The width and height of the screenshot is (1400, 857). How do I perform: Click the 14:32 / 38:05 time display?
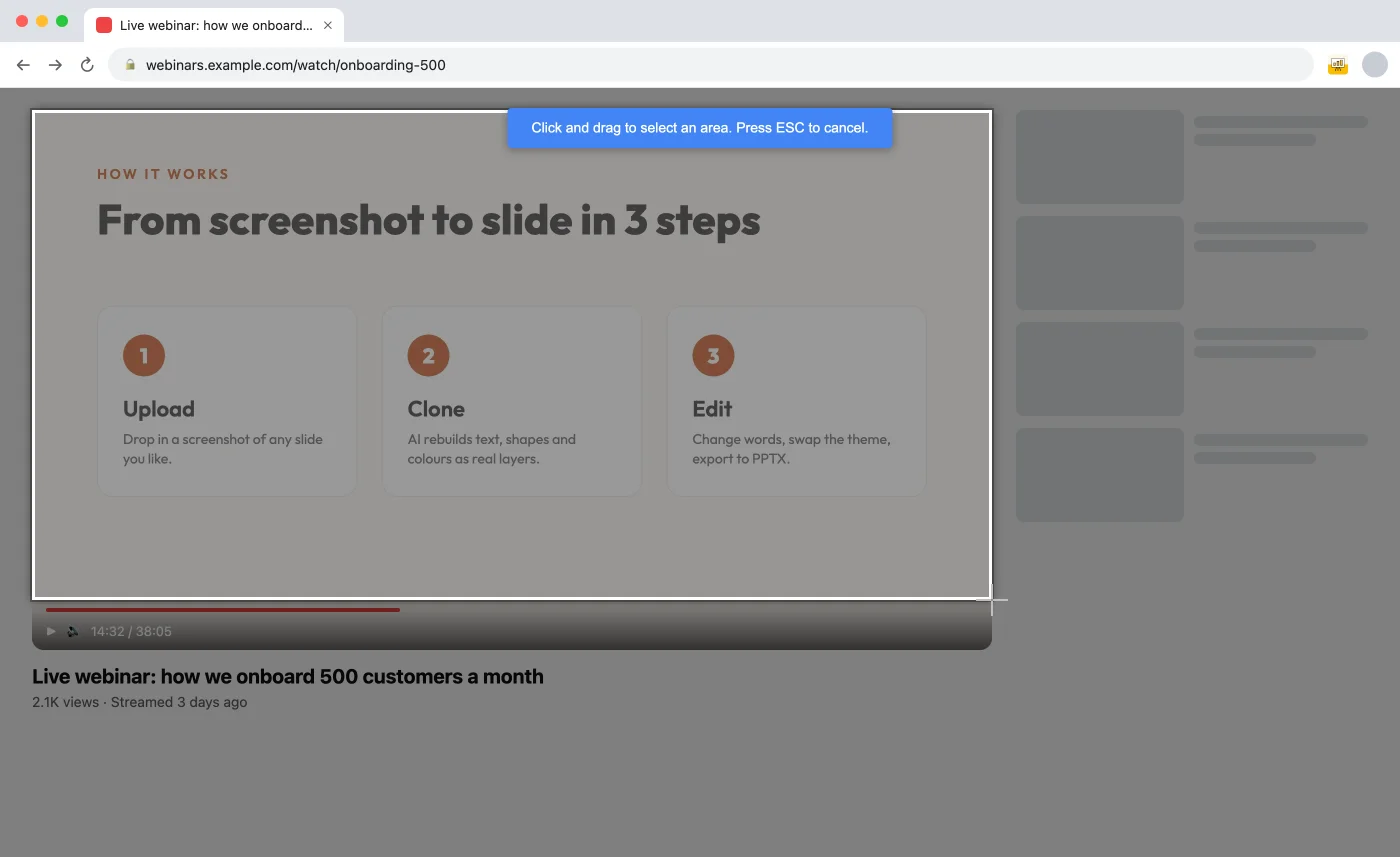click(x=131, y=631)
